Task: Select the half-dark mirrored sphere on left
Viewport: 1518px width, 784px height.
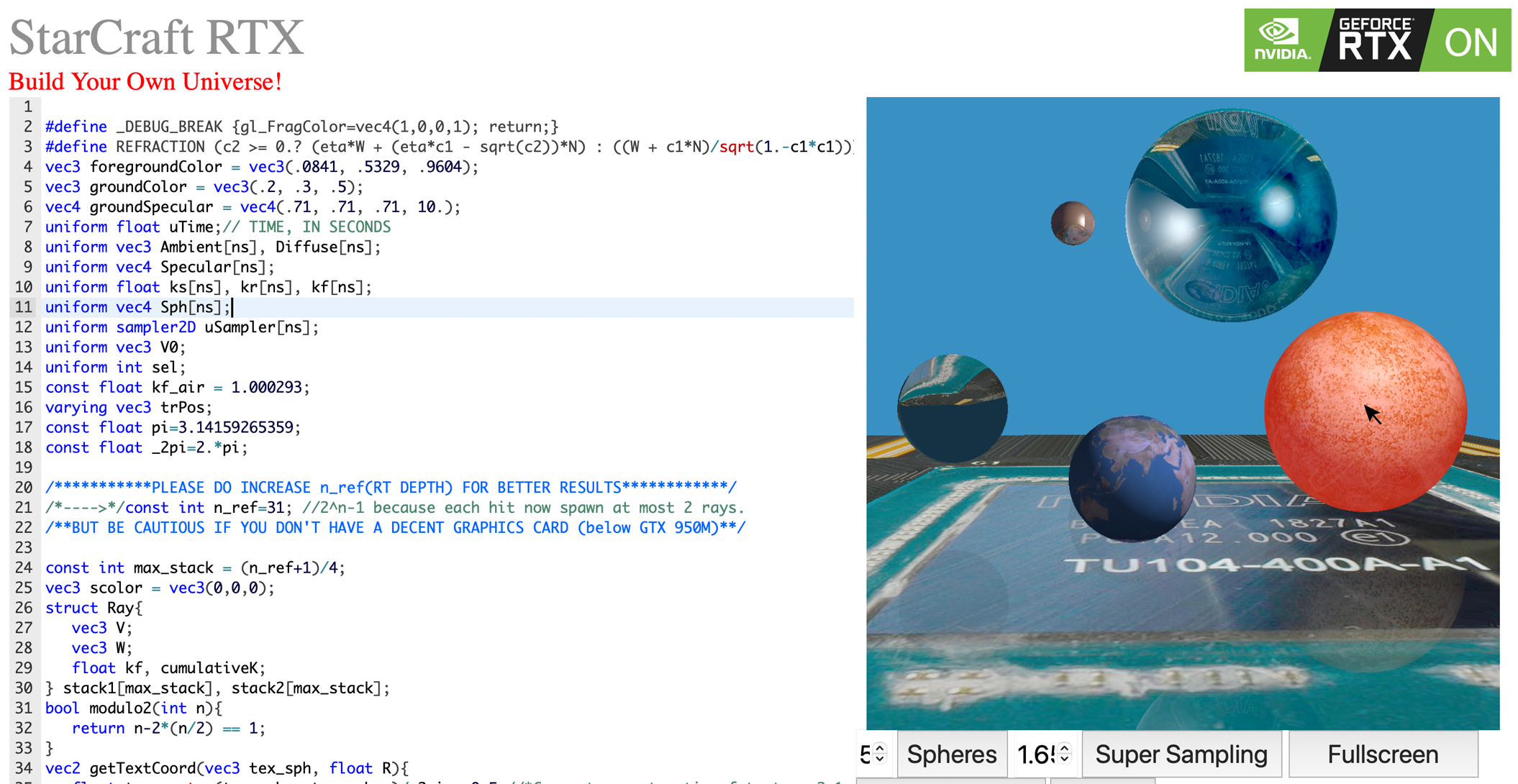Action: click(x=952, y=408)
